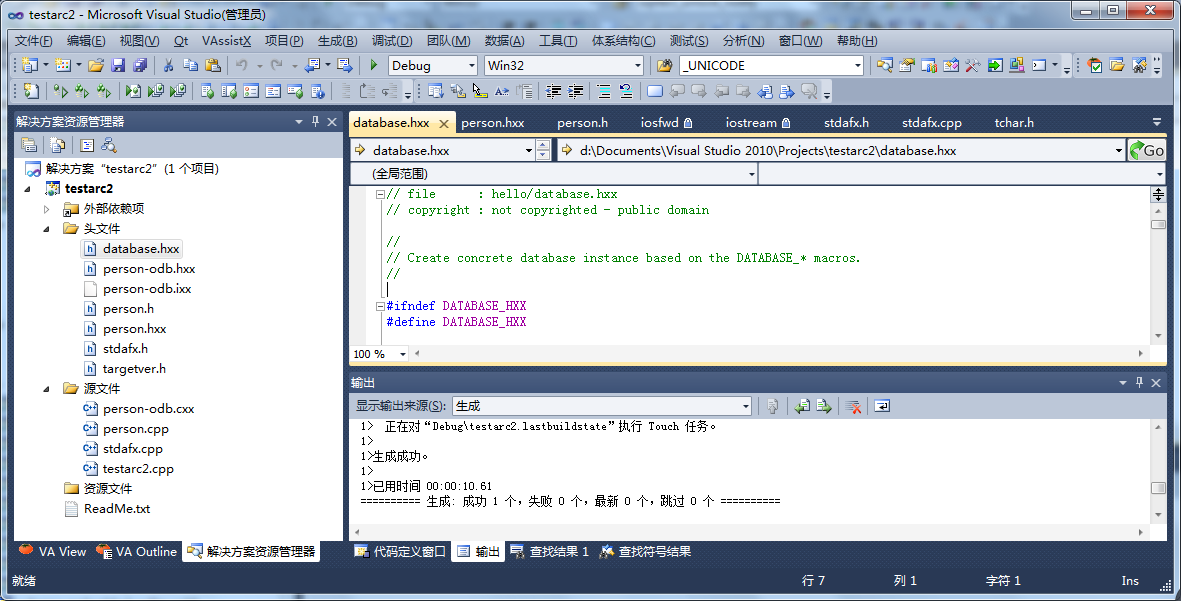
Task: Save the current file with floppy icon
Action: tap(118, 66)
